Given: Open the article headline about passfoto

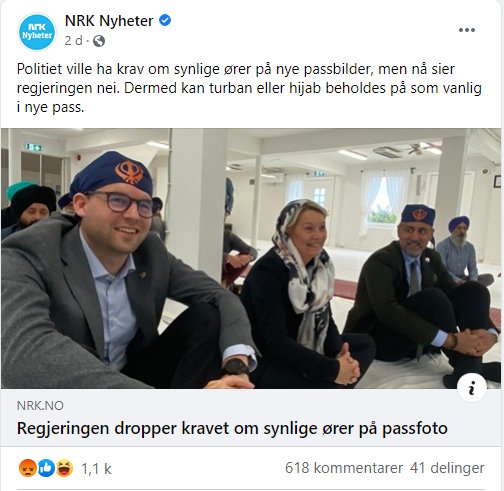Looking at the screenshot, I should coord(232,428).
